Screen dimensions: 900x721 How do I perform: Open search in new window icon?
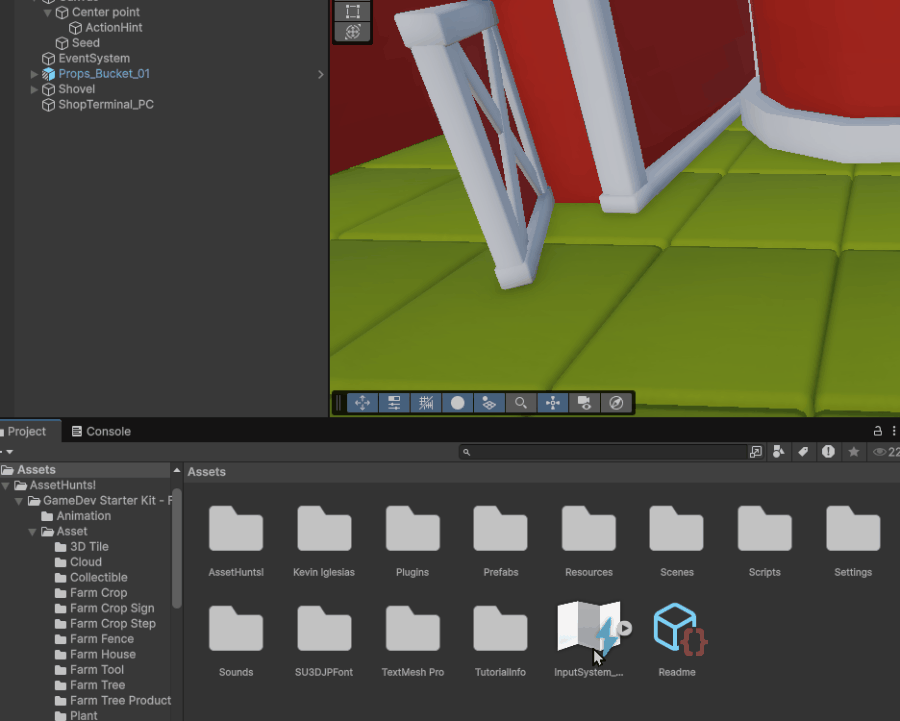pos(756,452)
